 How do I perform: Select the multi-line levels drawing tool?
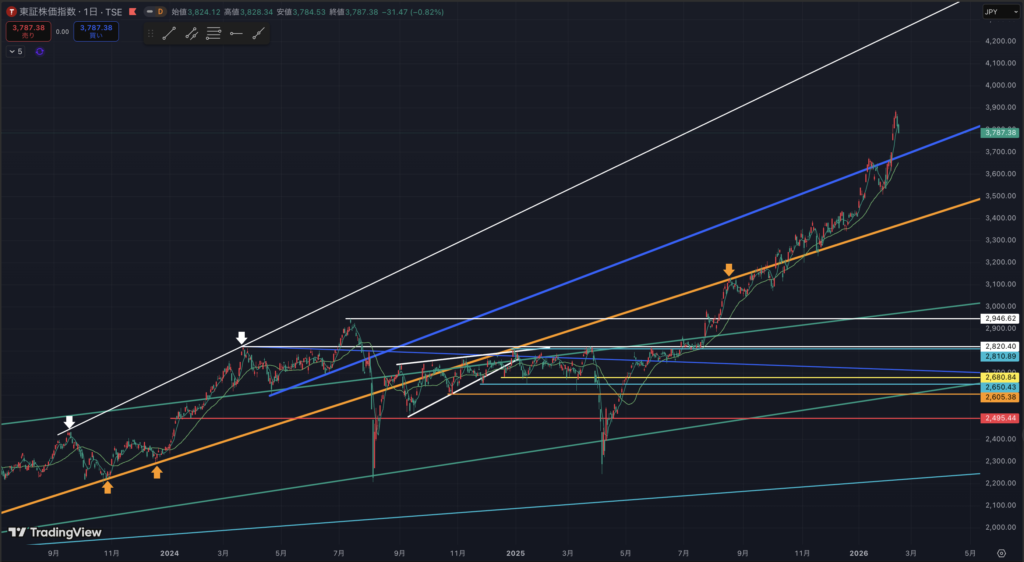click(213, 33)
